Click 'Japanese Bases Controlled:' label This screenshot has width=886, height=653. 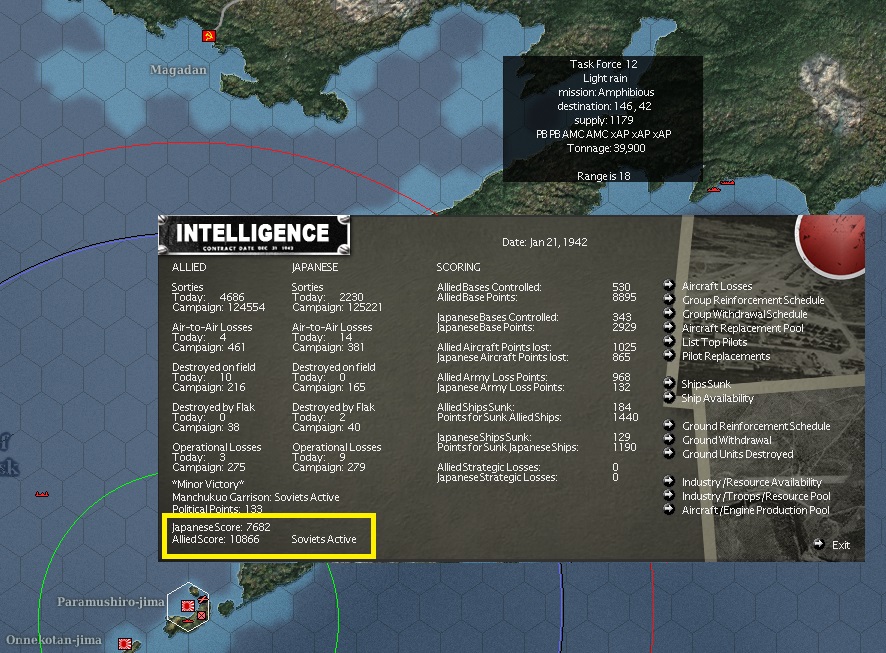point(497,317)
